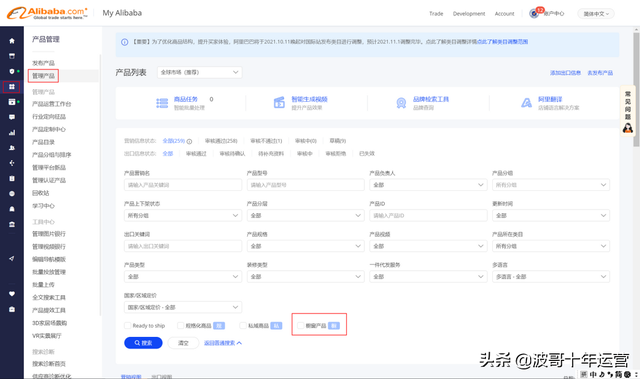Click the chat message icon in sidebar
The image size is (640, 379).
pyautogui.click(x=12, y=117)
